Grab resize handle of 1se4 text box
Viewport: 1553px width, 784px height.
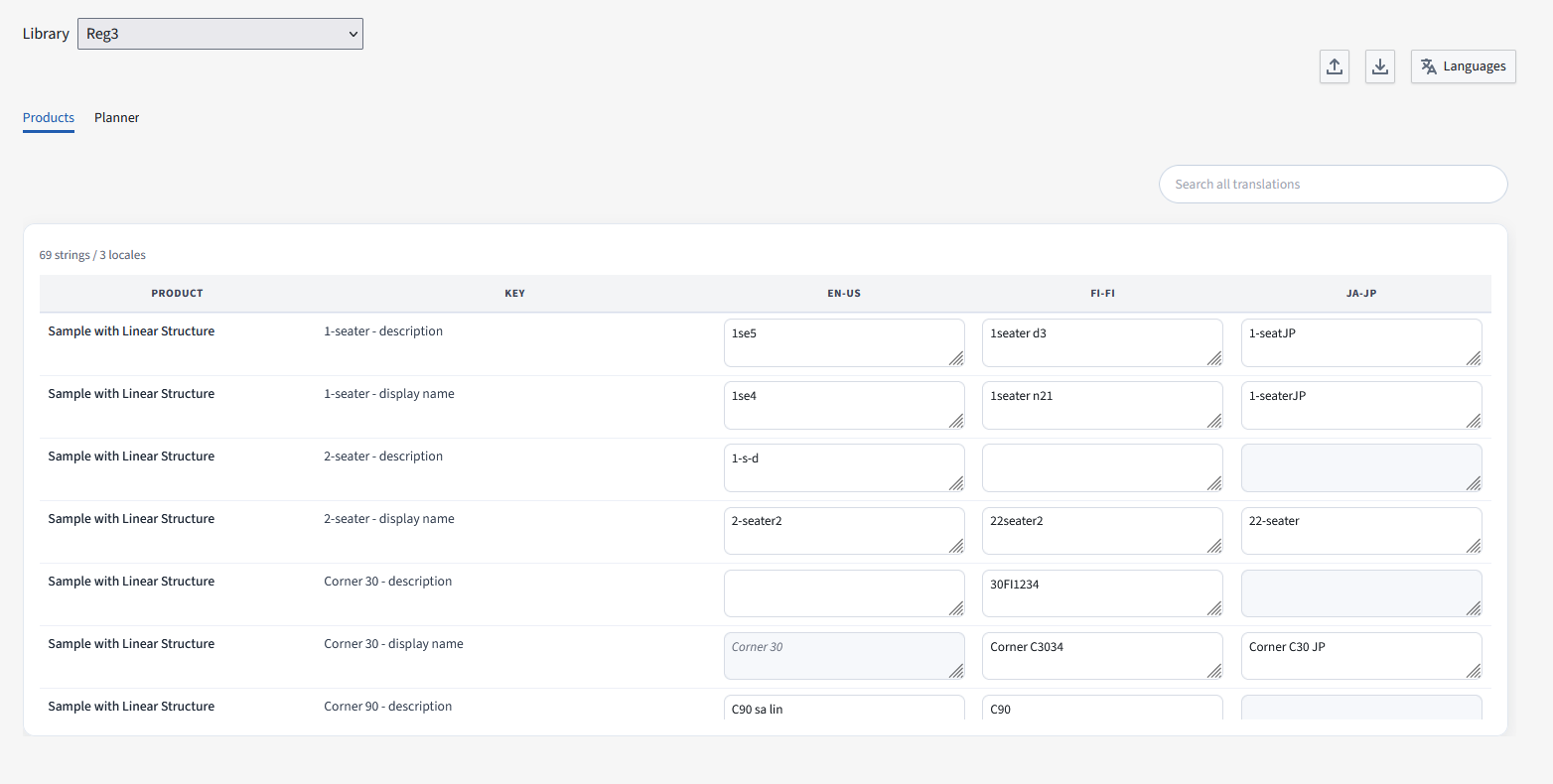(956, 421)
